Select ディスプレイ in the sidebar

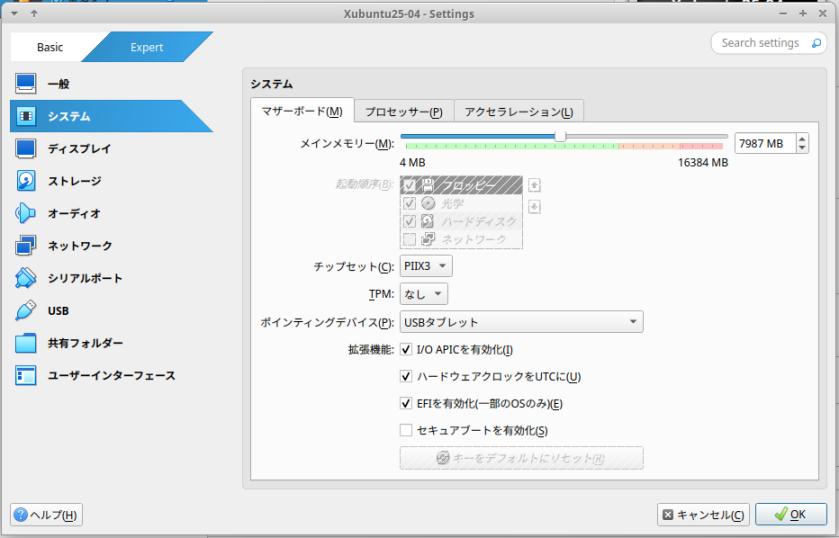[x=79, y=148]
